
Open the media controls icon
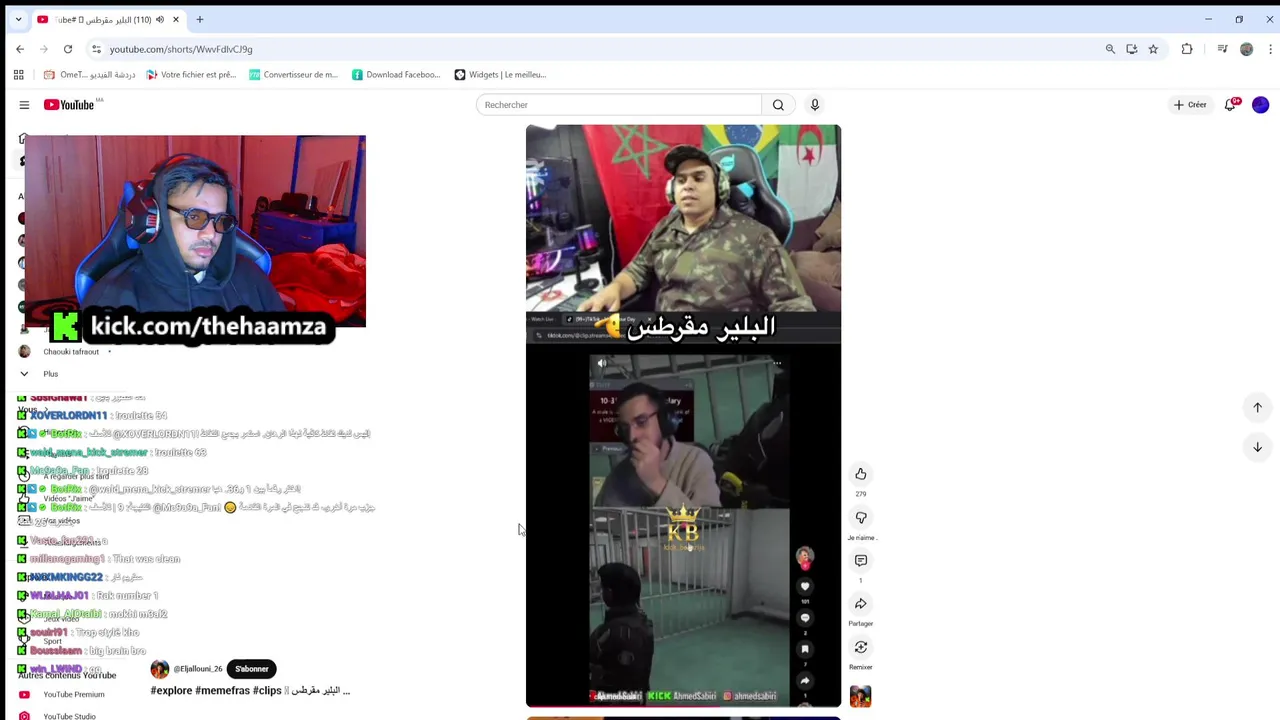pyautogui.click(x=1222, y=49)
